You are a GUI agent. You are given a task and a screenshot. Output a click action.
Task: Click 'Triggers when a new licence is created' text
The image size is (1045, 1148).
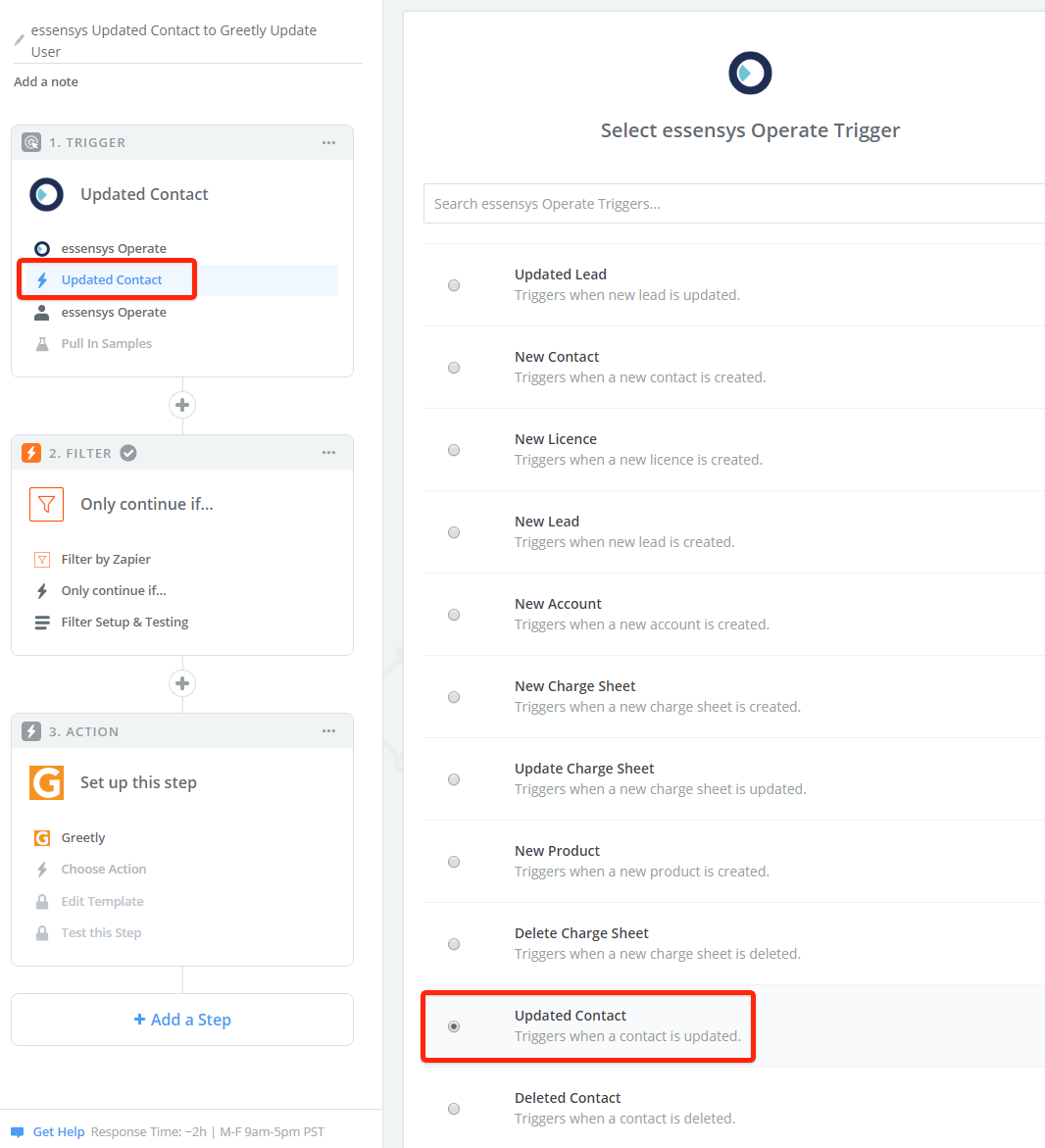tap(638, 460)
